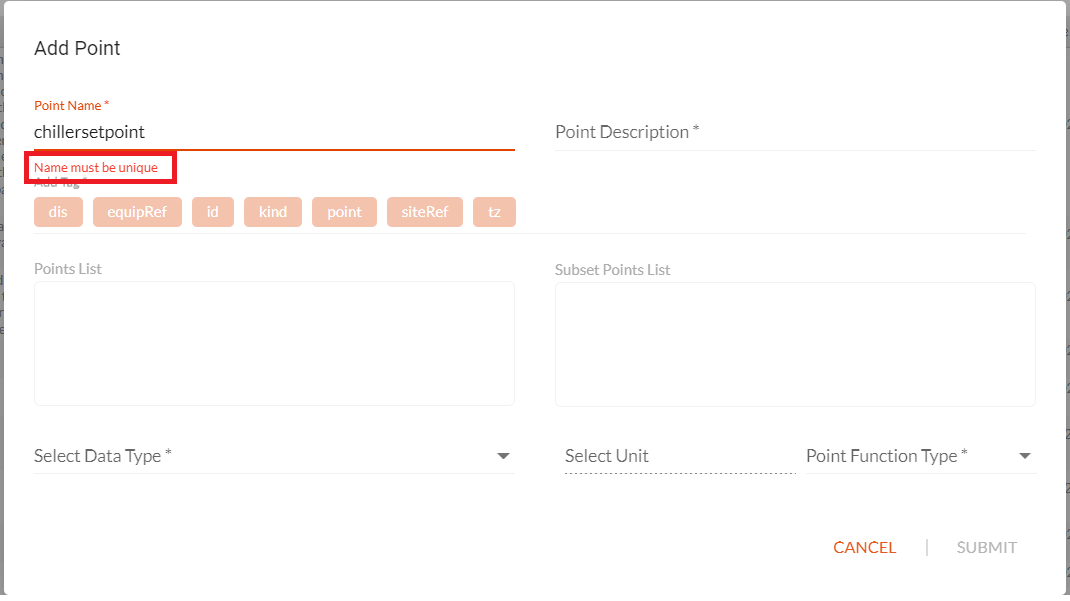Click the Select Unit field
This screenshot has height=601, width=1070.
click(x=680, y=456)
